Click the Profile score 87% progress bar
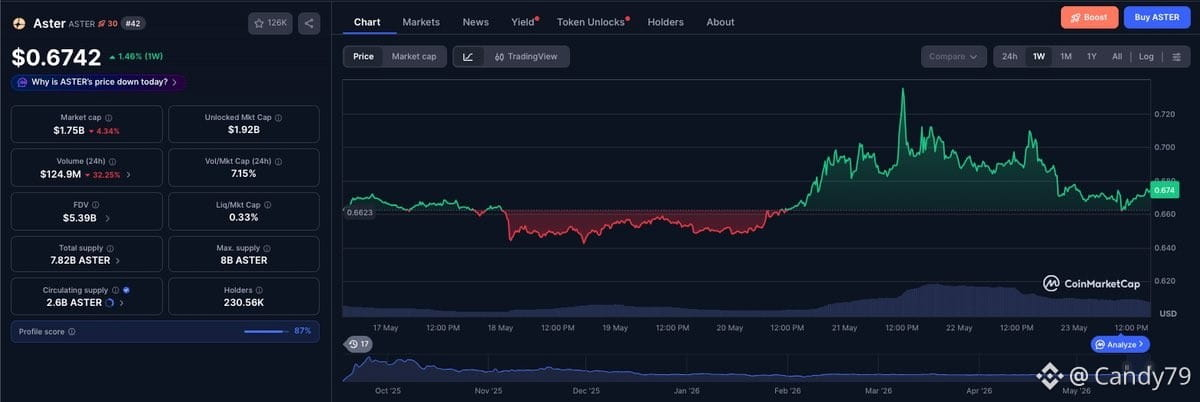 (265, 331)
